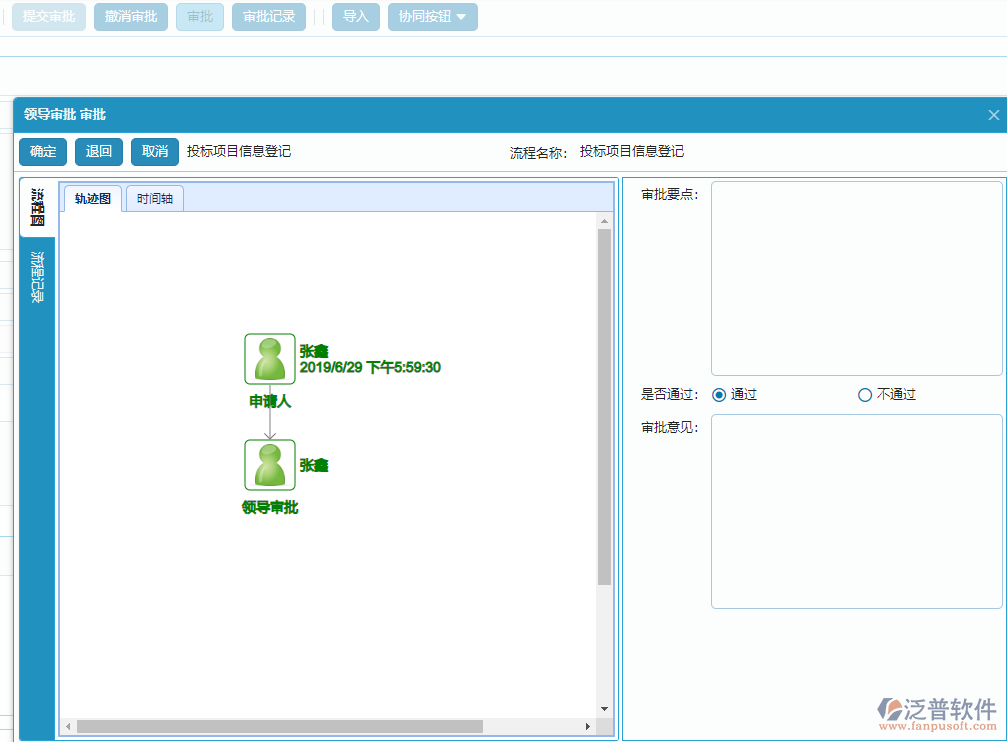Click the 申请人 avatar icon for 张鑫

click(268, 358)
